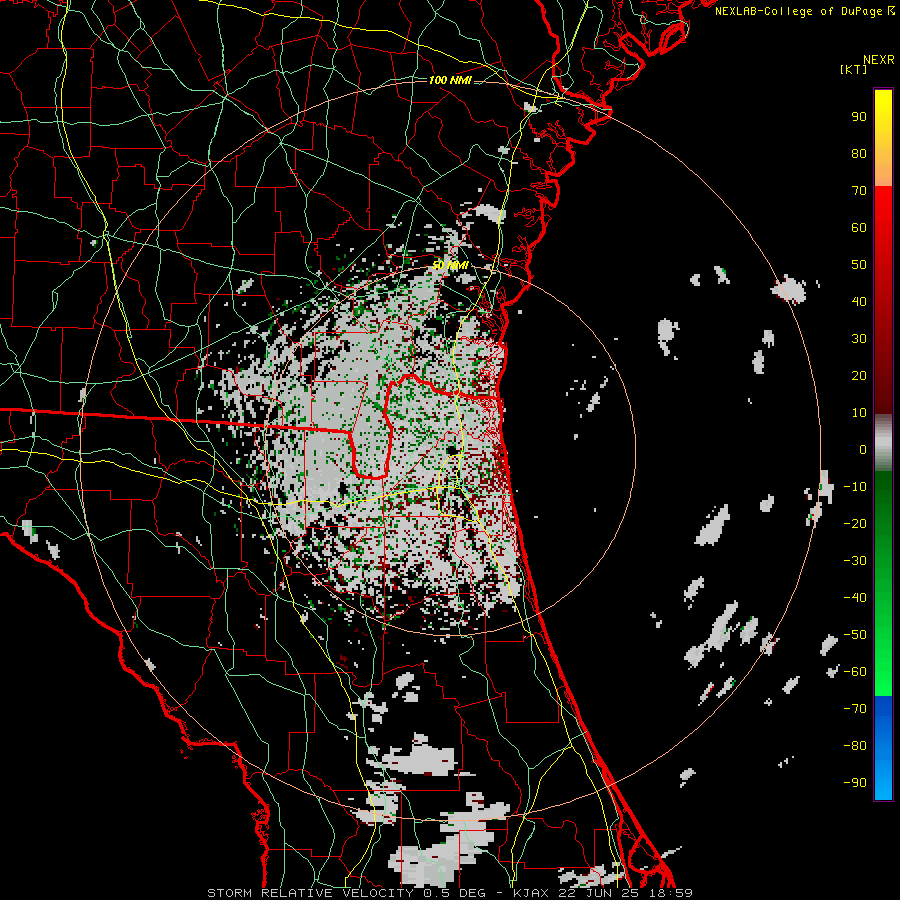Screen dimensions: 900x900
Task: Select the -10 value on velocity scale
Action: (855, 487)
